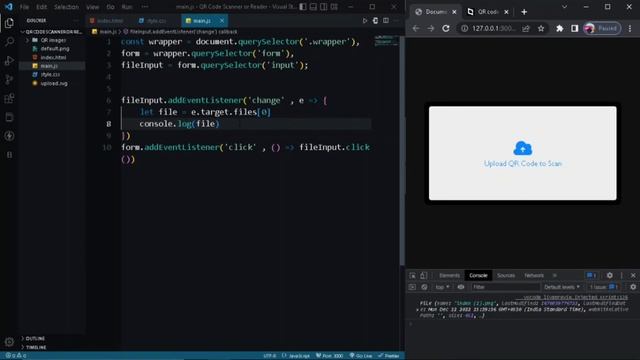This screenshot has width=640, height=360.
Task: Switch to DevTools Elements tab
Action: (449, 276)
